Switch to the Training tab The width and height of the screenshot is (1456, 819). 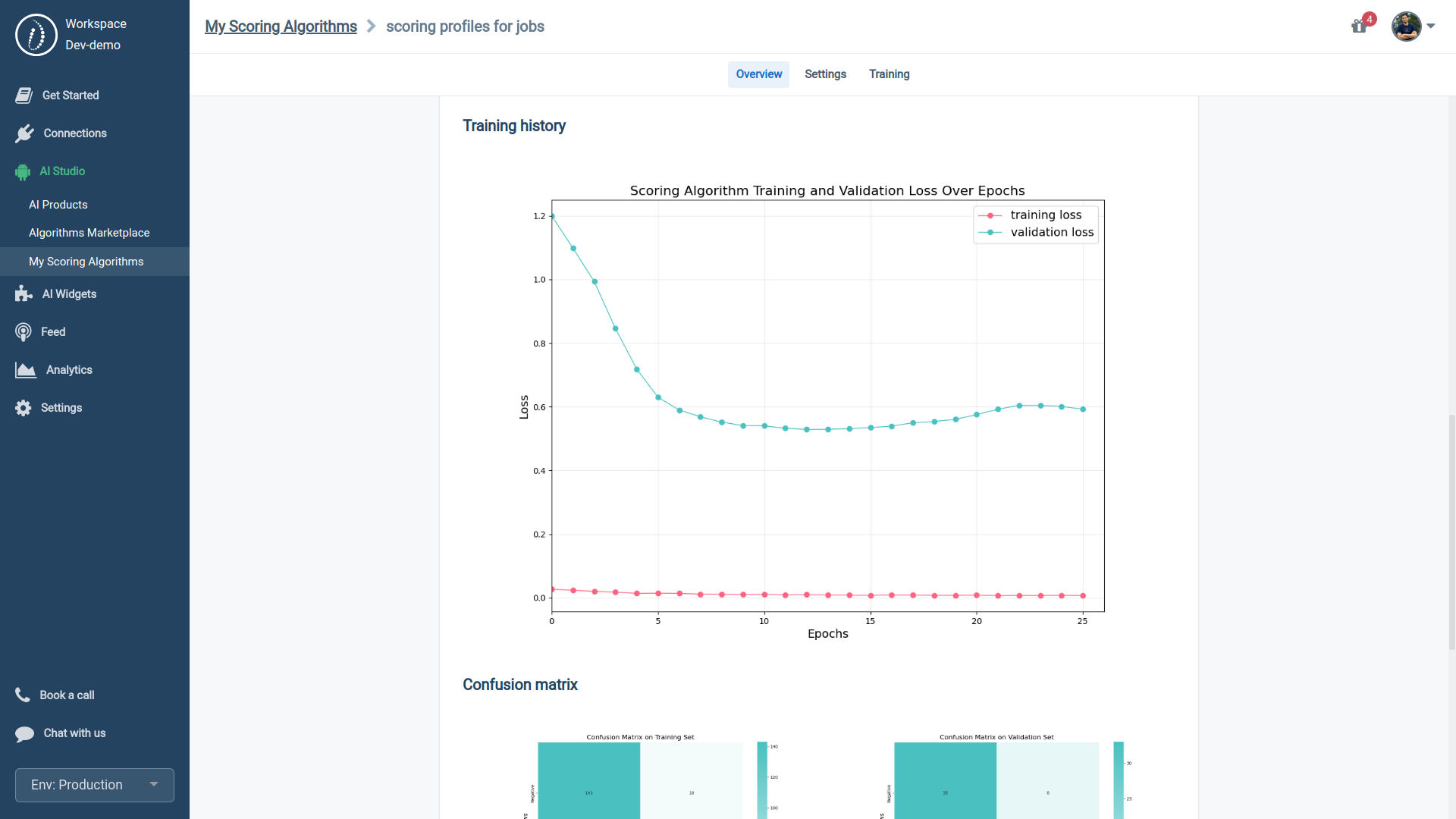coord(889,74)
